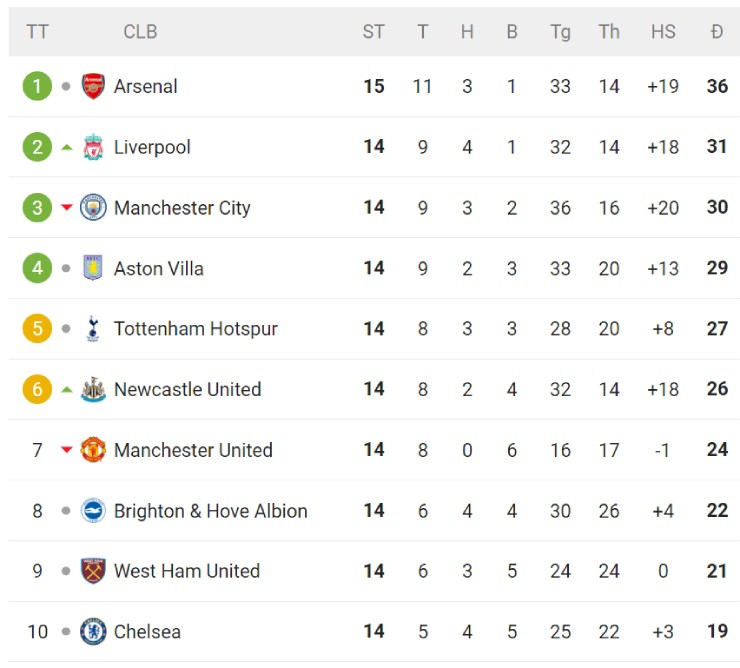Viewport: 740px width, 668px height.
Task: Click the Arsenal club crest icon
Action: tap(93, 86)
